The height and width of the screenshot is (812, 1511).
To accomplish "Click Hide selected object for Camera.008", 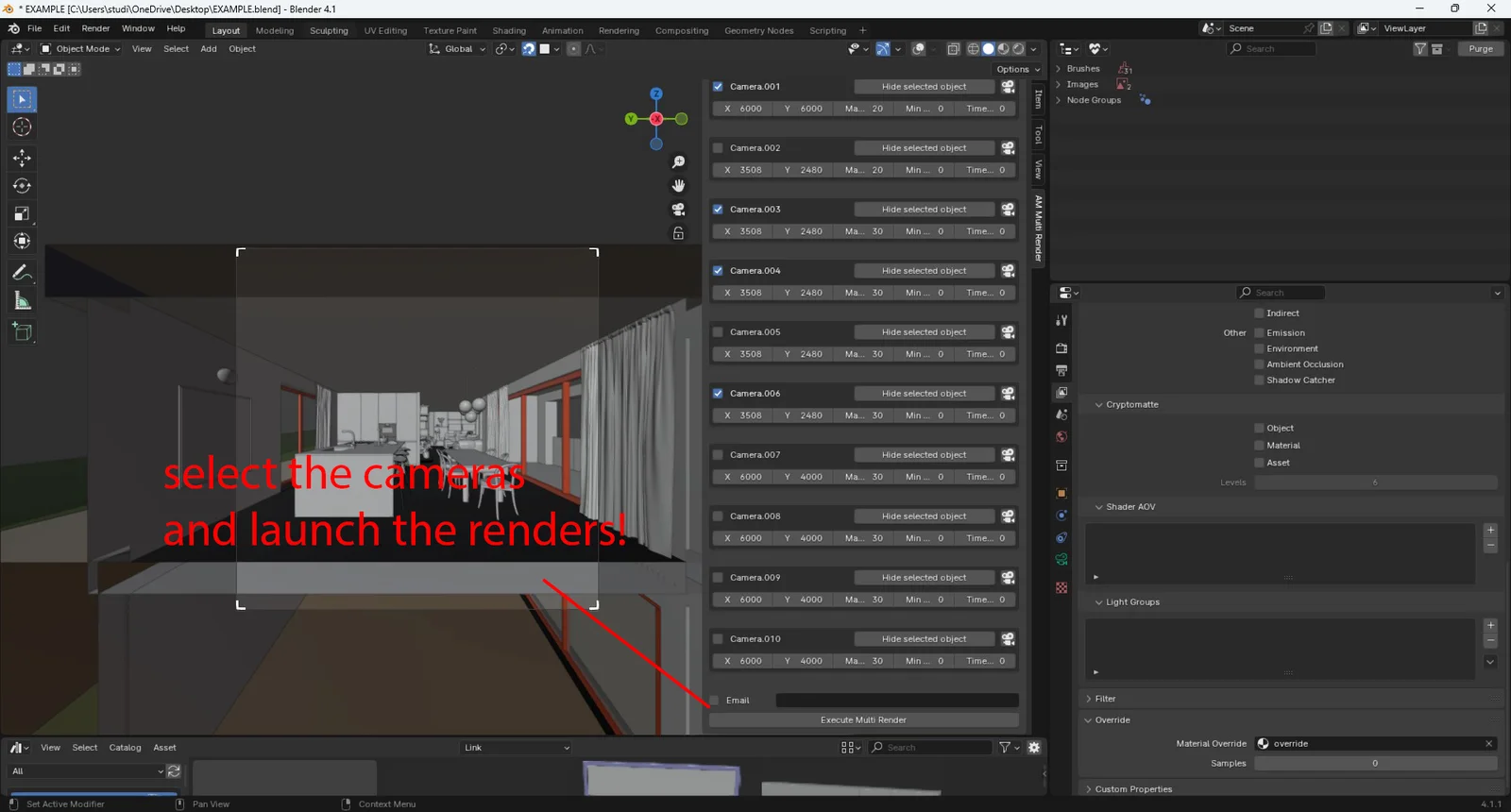I will coord(924,516).
